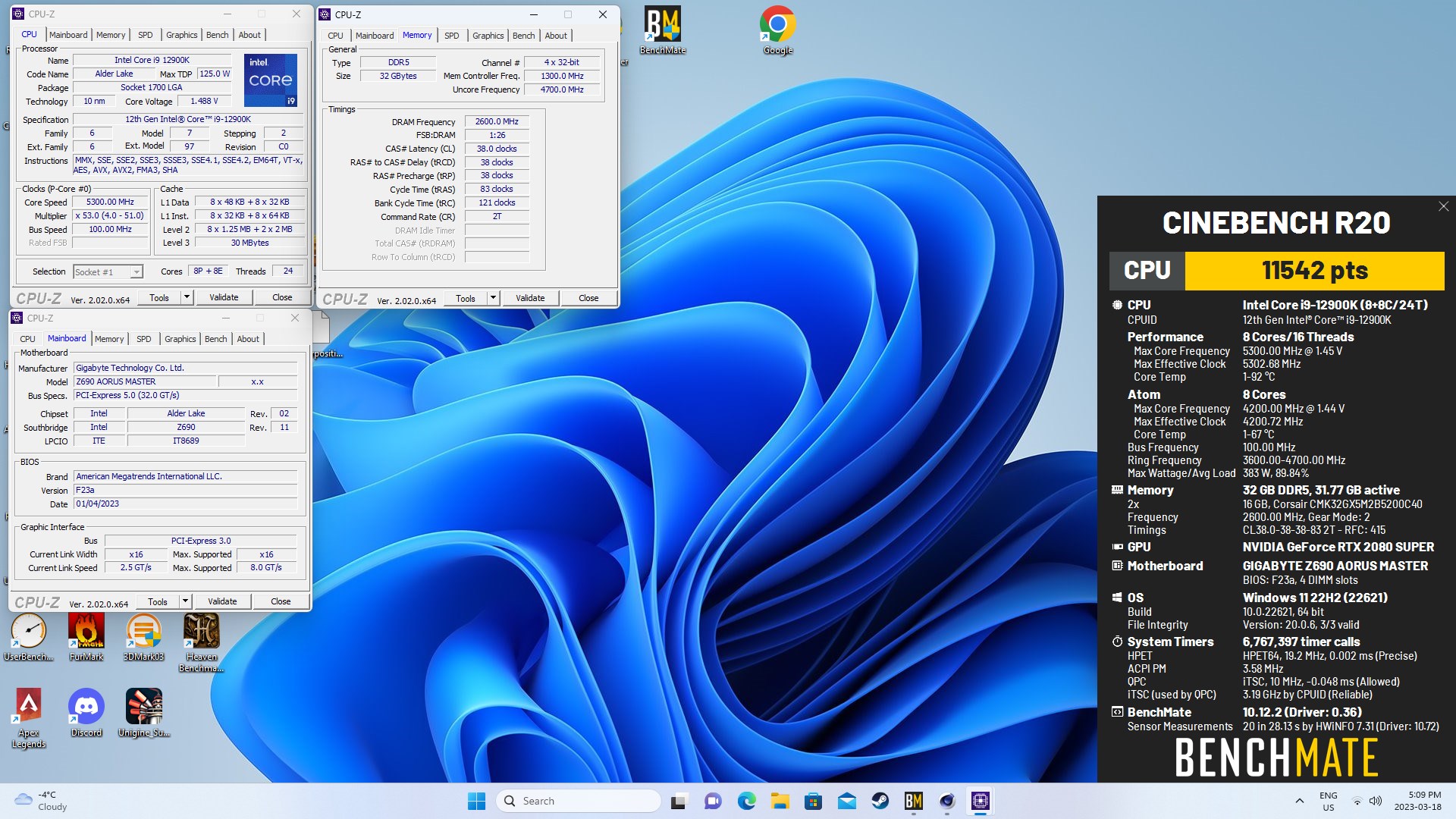This screenshot has width=1456, height=819.
Task: Click Close button in the Mainboard tab window
Action: pyautogui.click(x=281, y=601)
